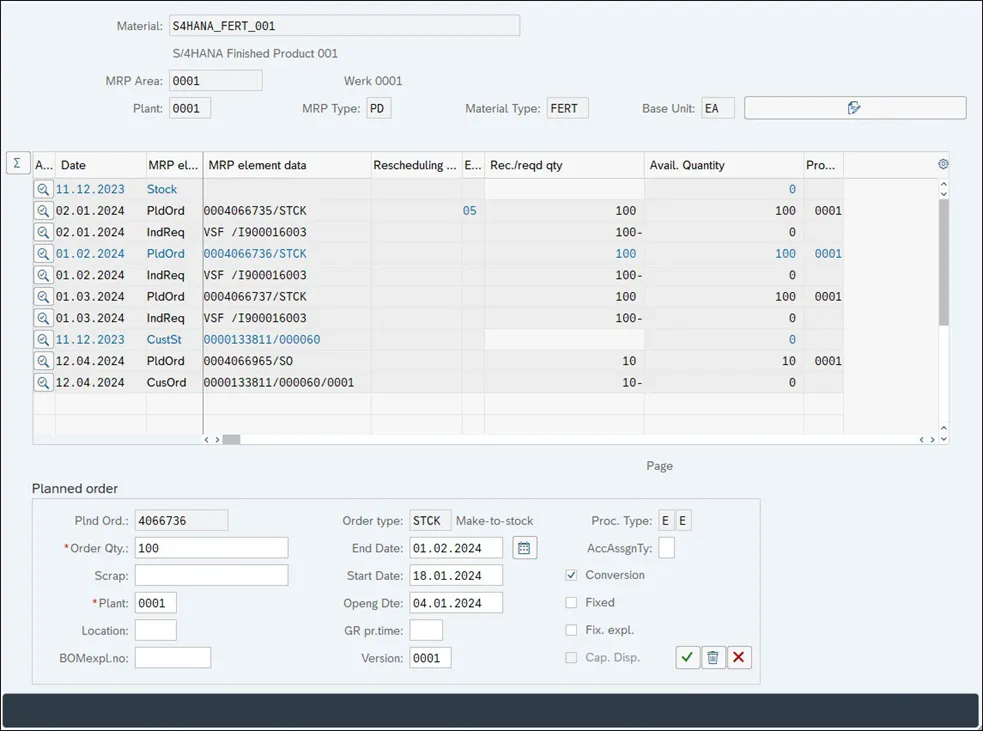Click the CustSt element text
This screenshot has width=983, height=731.
tap(164, 340)
